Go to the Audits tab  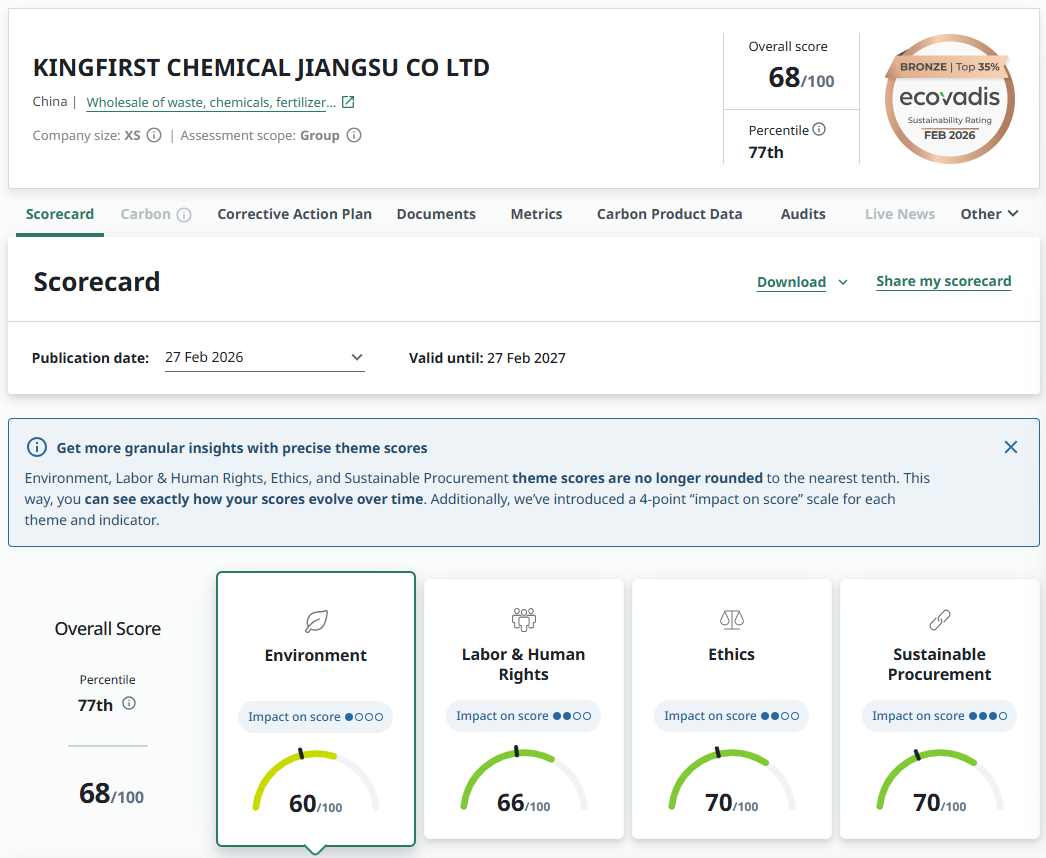[803, 214]
